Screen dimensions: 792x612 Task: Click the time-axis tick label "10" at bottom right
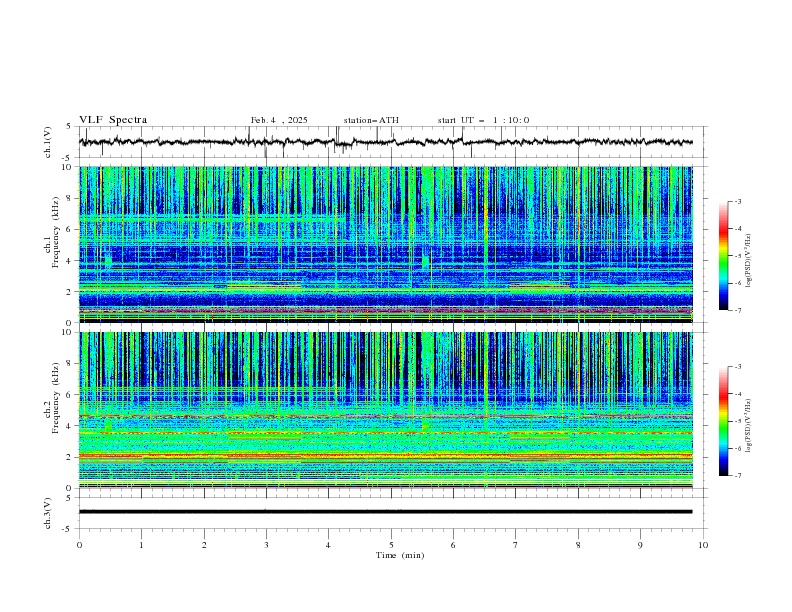(x=703, y=545)
